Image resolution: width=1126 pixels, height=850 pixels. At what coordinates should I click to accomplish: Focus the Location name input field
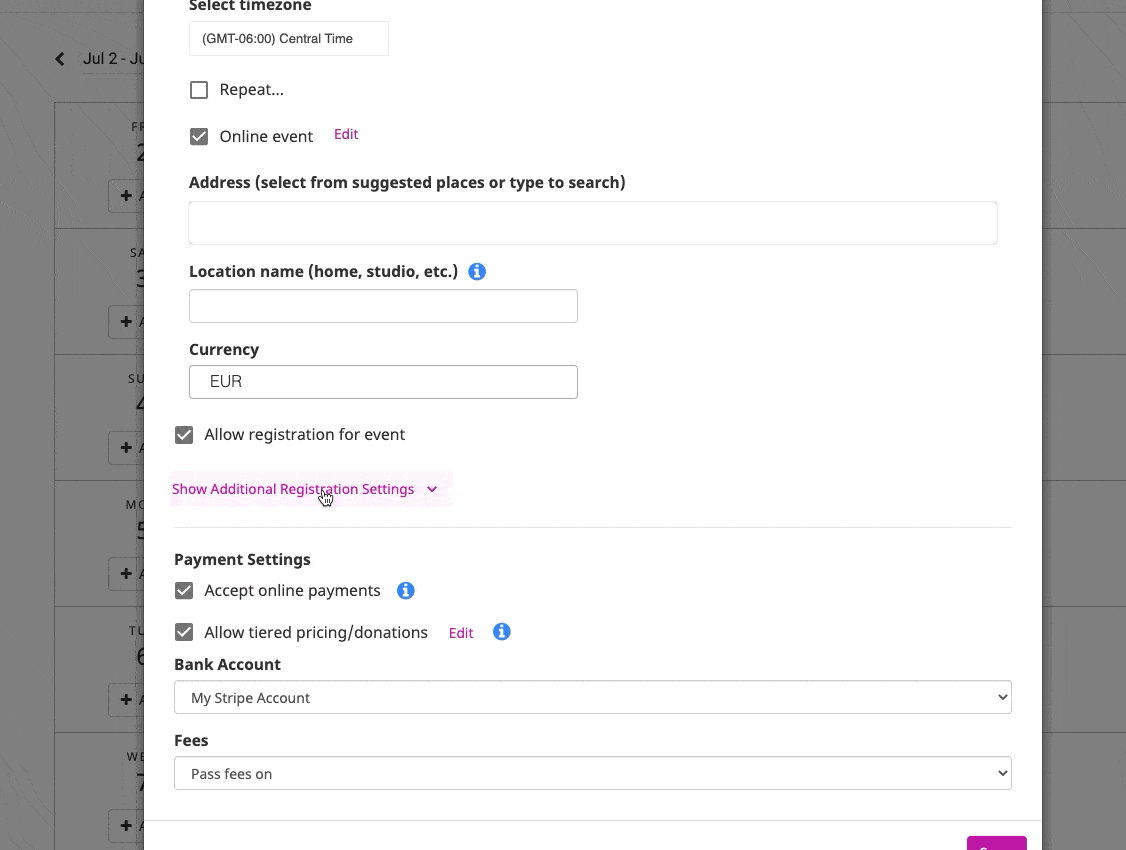(383, 306)
